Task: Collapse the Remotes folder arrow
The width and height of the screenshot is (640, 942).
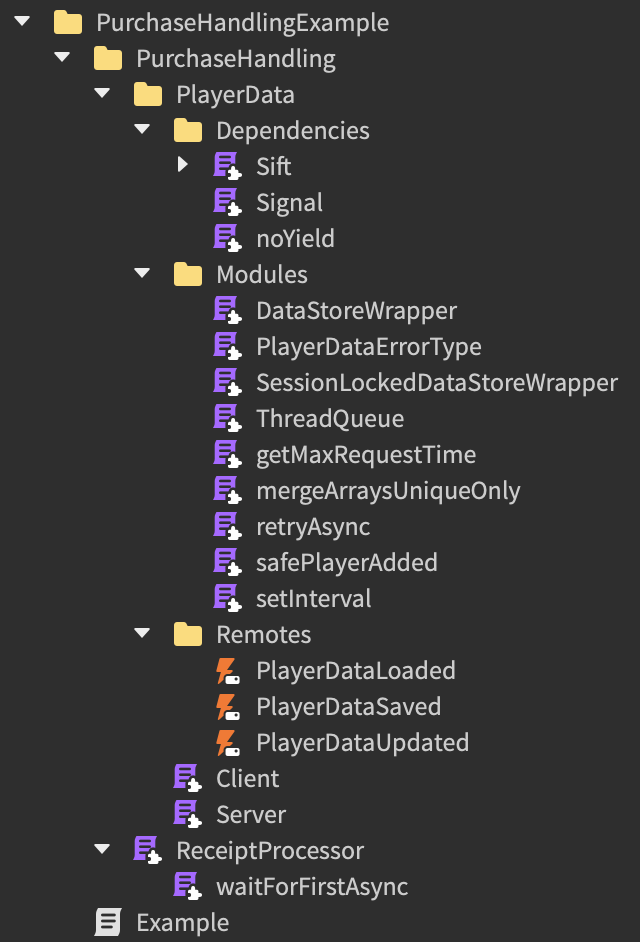Action: [x=142, y=633]
